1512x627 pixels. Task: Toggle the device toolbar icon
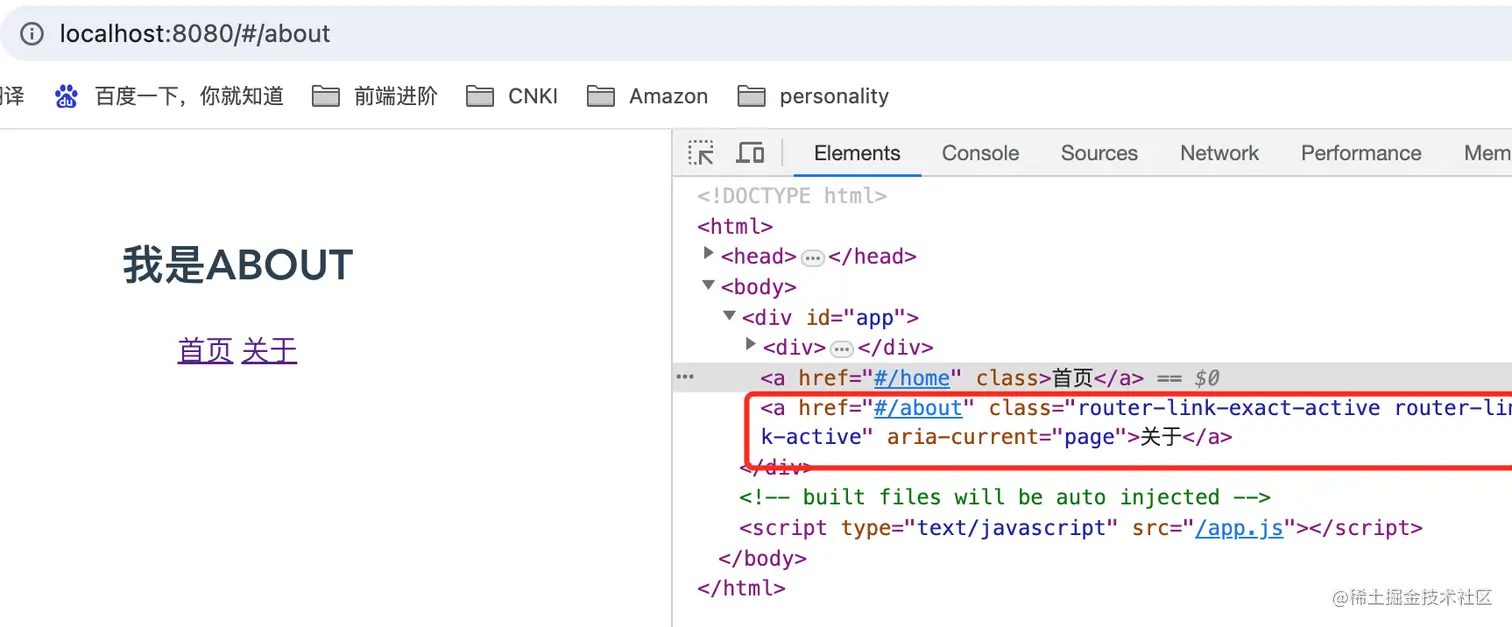(x=750, y=153)
